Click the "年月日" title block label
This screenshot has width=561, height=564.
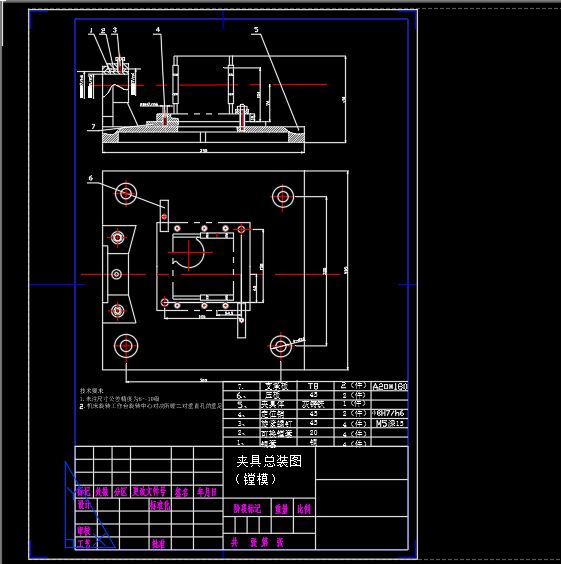click(207, 492)
